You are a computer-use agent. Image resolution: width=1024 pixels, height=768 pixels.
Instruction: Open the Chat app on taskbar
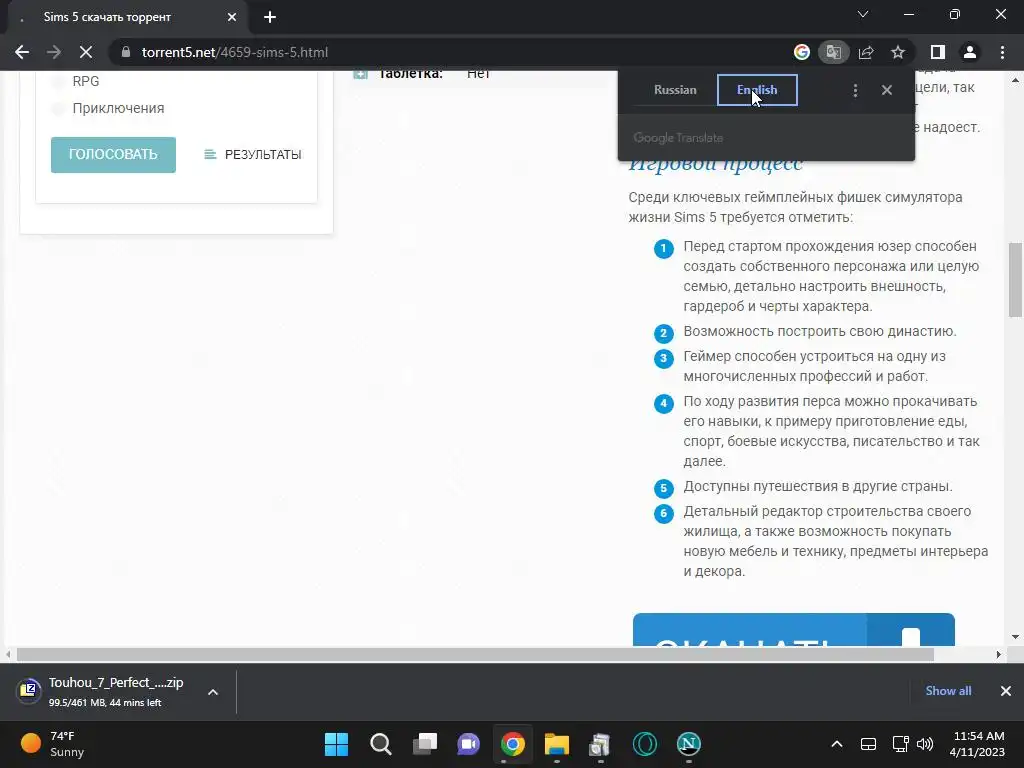pos(468,744)
